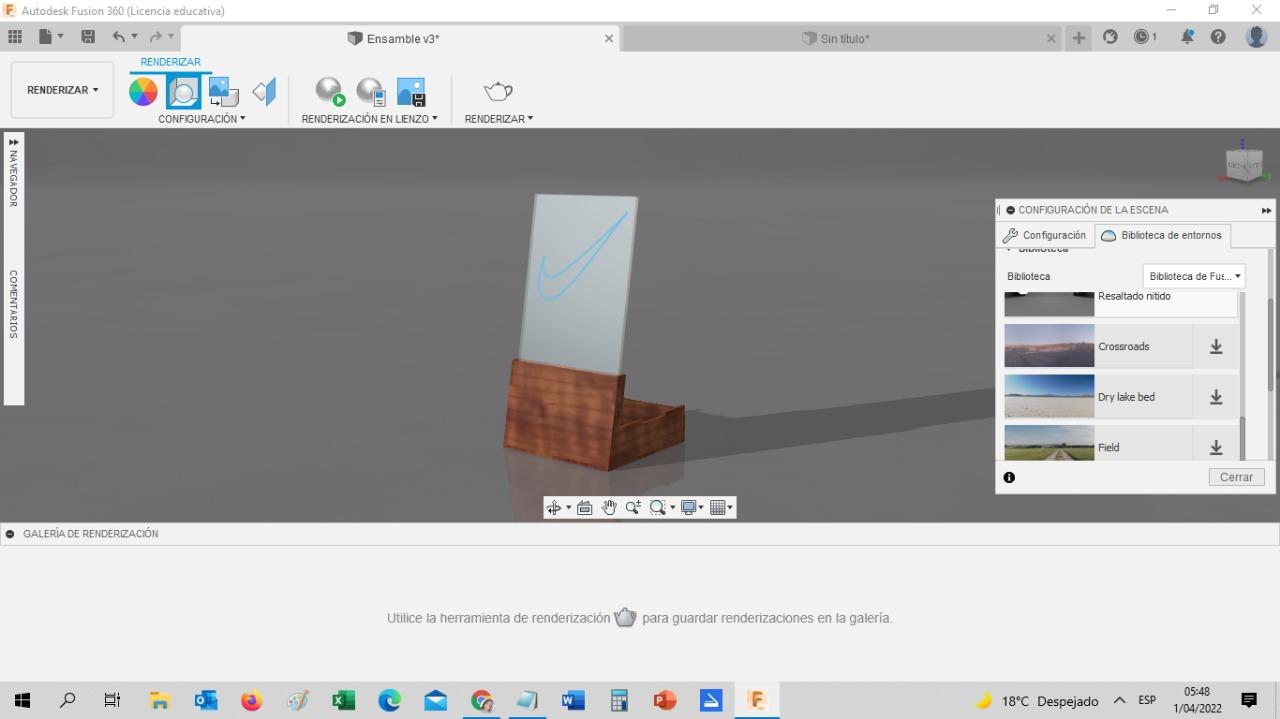The height and width of the screenshot is (719, 1280).
Task: Open Extensions icon in top bar
Action: pyautogui.click(x=1110, y=37)
